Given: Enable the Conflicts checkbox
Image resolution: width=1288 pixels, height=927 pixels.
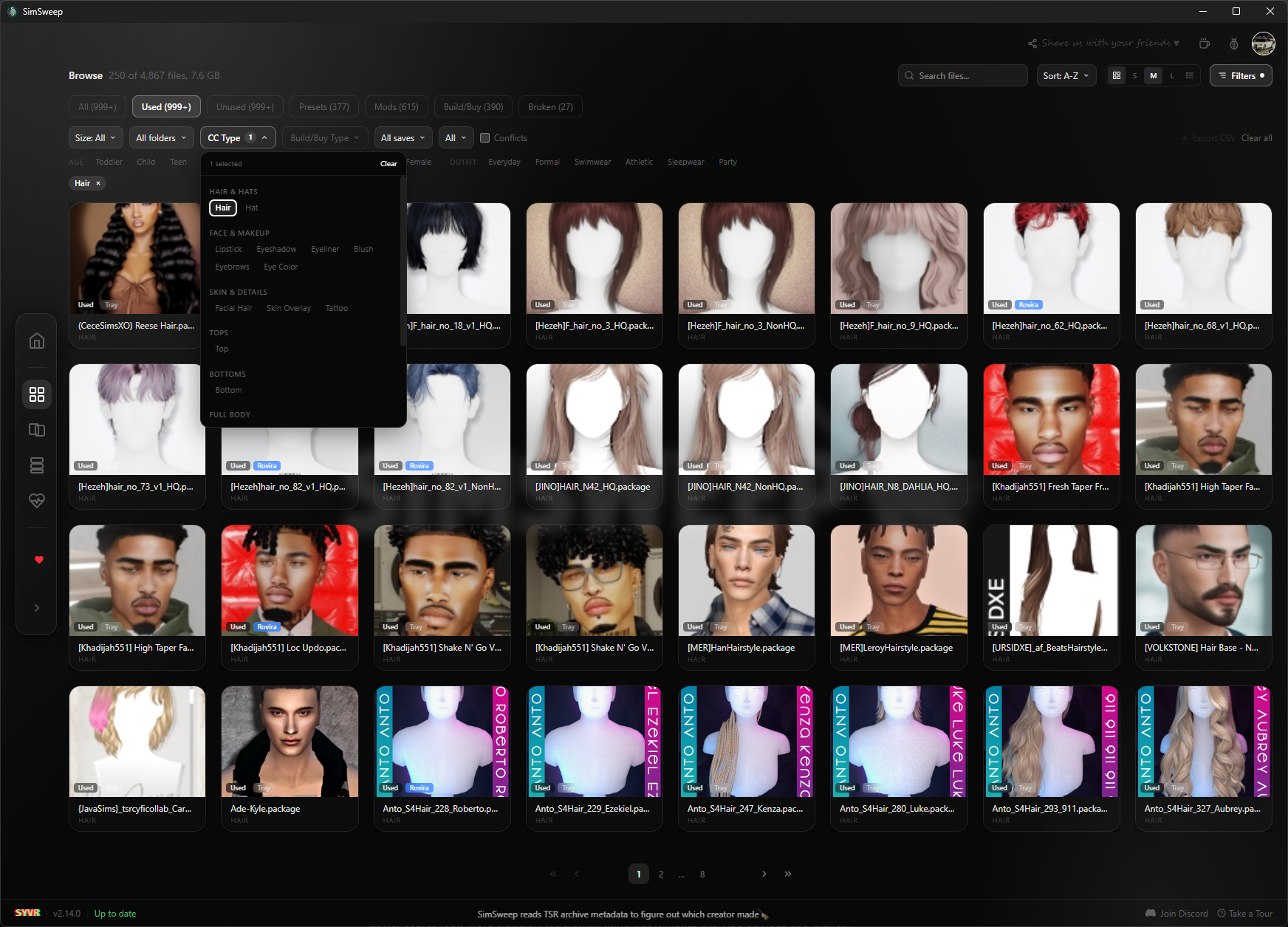Looking at the screenshot, I should pyautogui.click(x=485, y=138).
